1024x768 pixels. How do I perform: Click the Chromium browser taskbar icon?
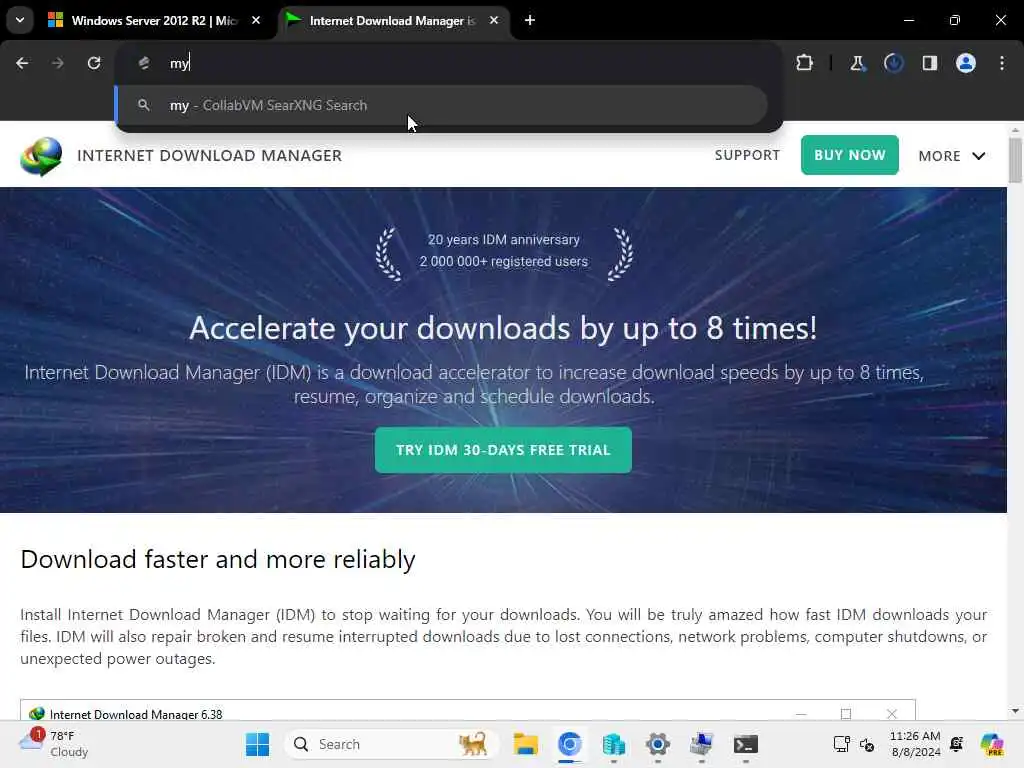point(569,744)
